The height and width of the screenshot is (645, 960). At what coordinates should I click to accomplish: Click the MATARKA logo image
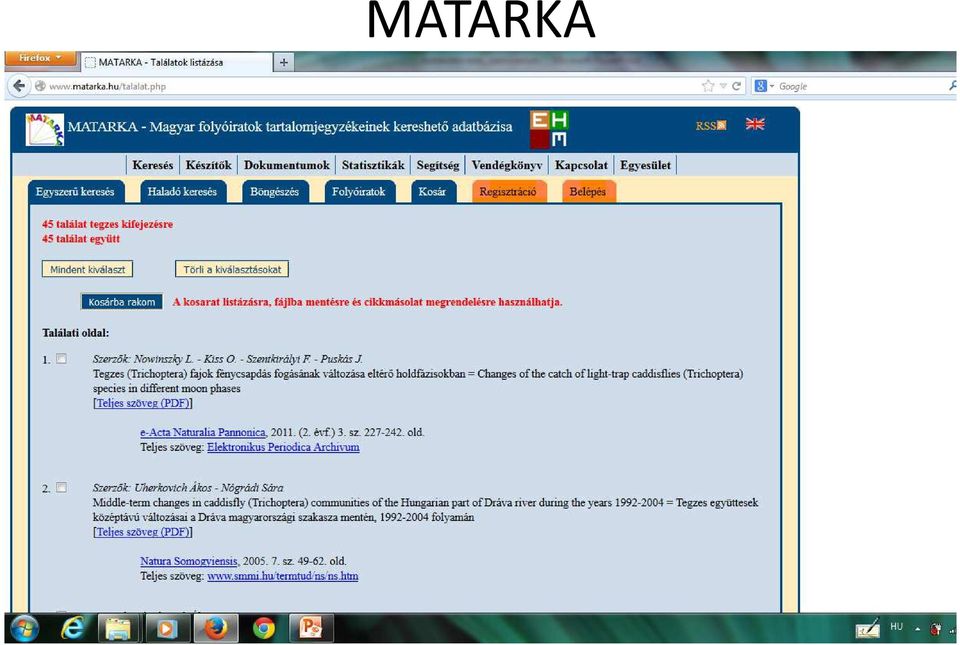(x=45, y=129)
